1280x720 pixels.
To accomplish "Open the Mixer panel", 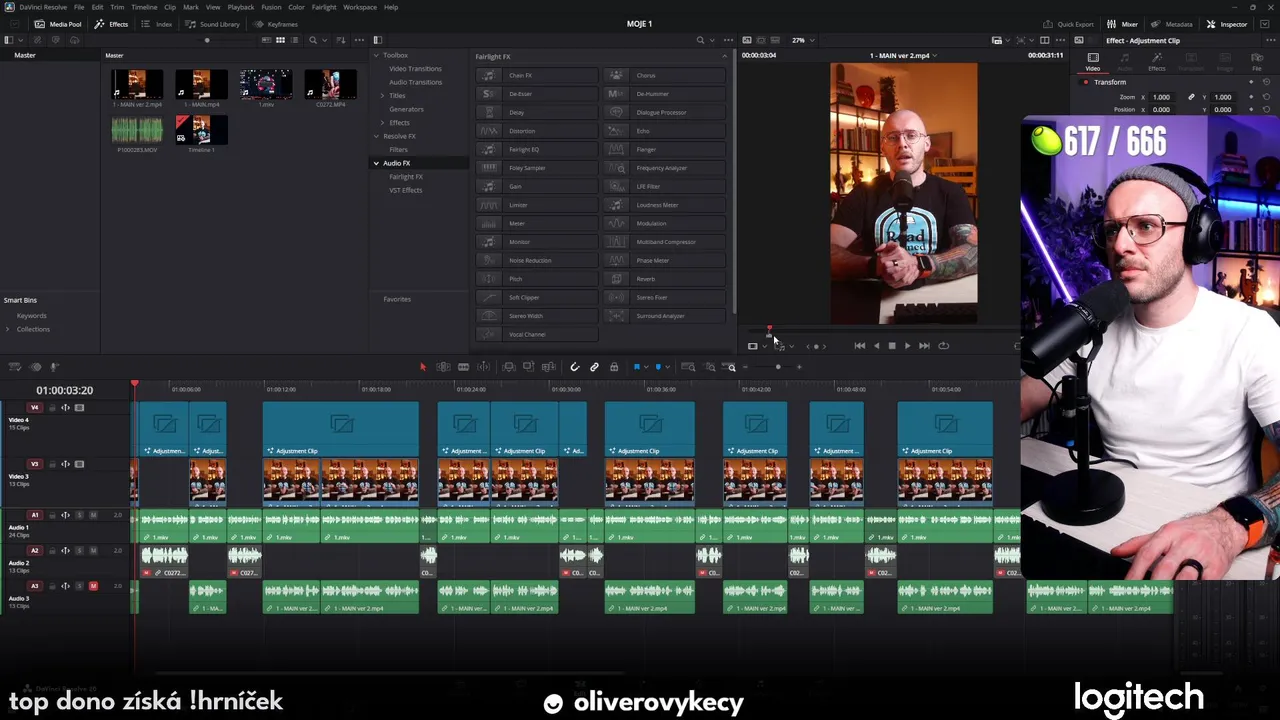I will click(x=1122, y=24).
